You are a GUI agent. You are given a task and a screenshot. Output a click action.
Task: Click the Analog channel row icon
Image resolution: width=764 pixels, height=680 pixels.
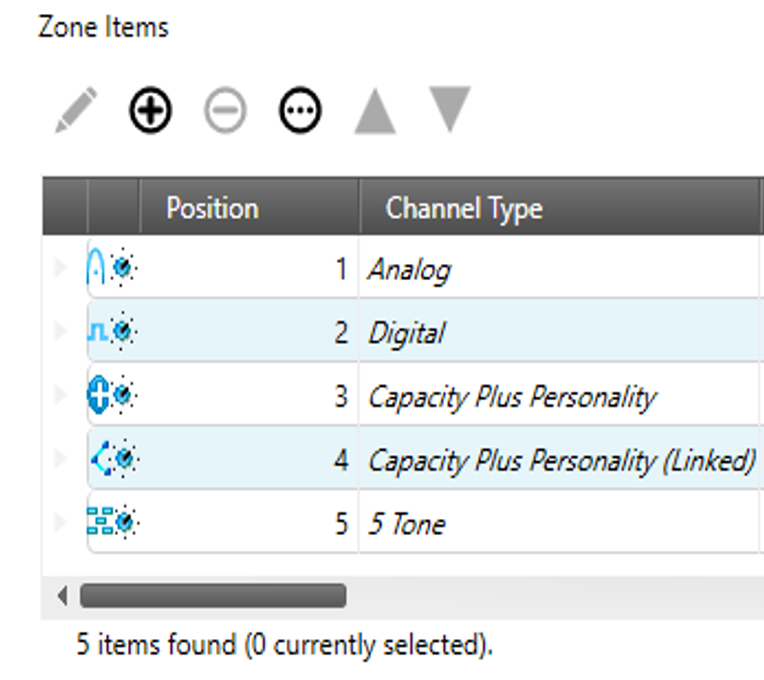coord(111,269)
